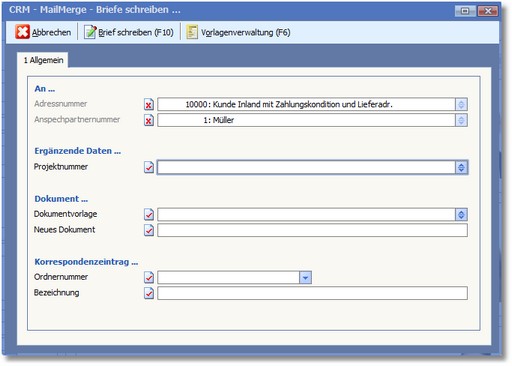The image size is (512, 366).
Task: Click red X icon beside Anspechpartnernummer
Action: (x=149, y=120)
